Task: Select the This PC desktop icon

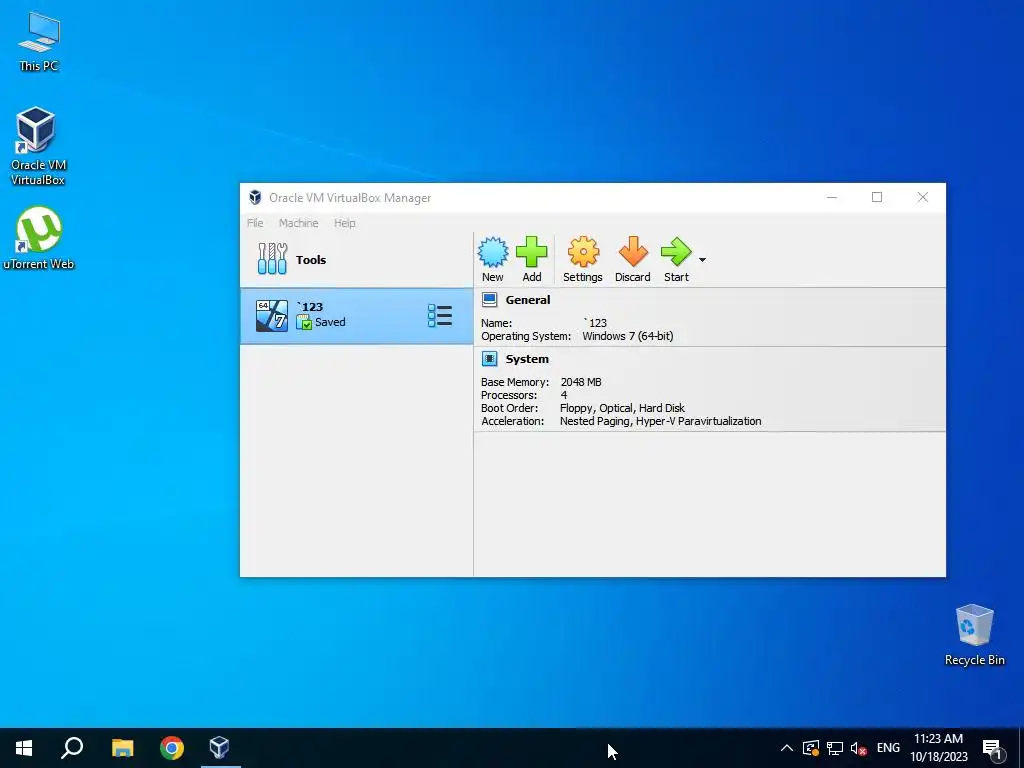Action: tap(39, 42)
